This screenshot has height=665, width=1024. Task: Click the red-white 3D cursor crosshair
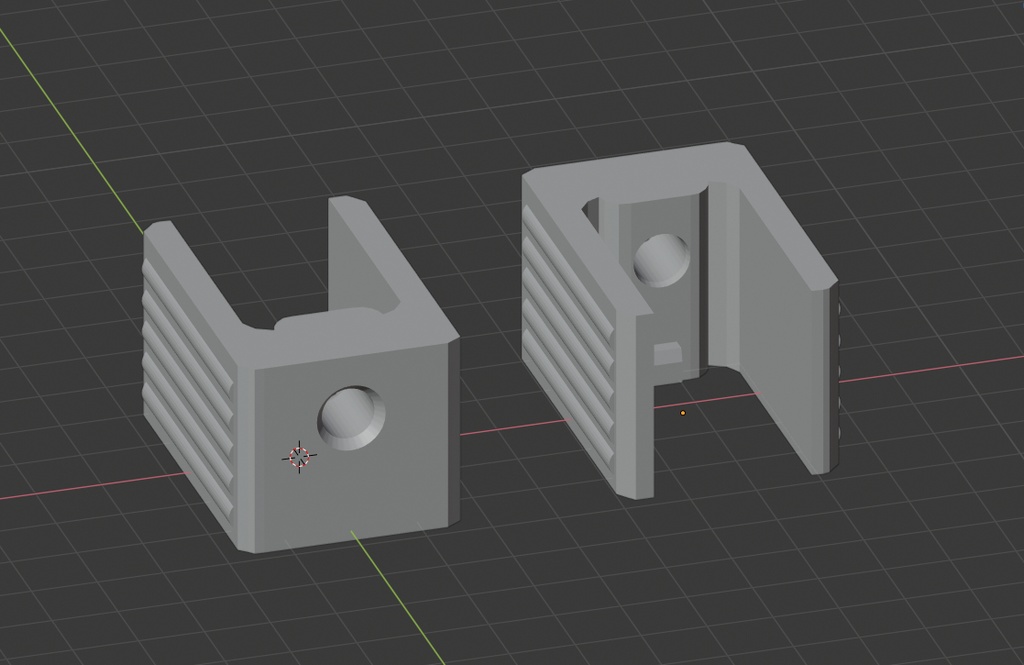(x=299, y=456)
